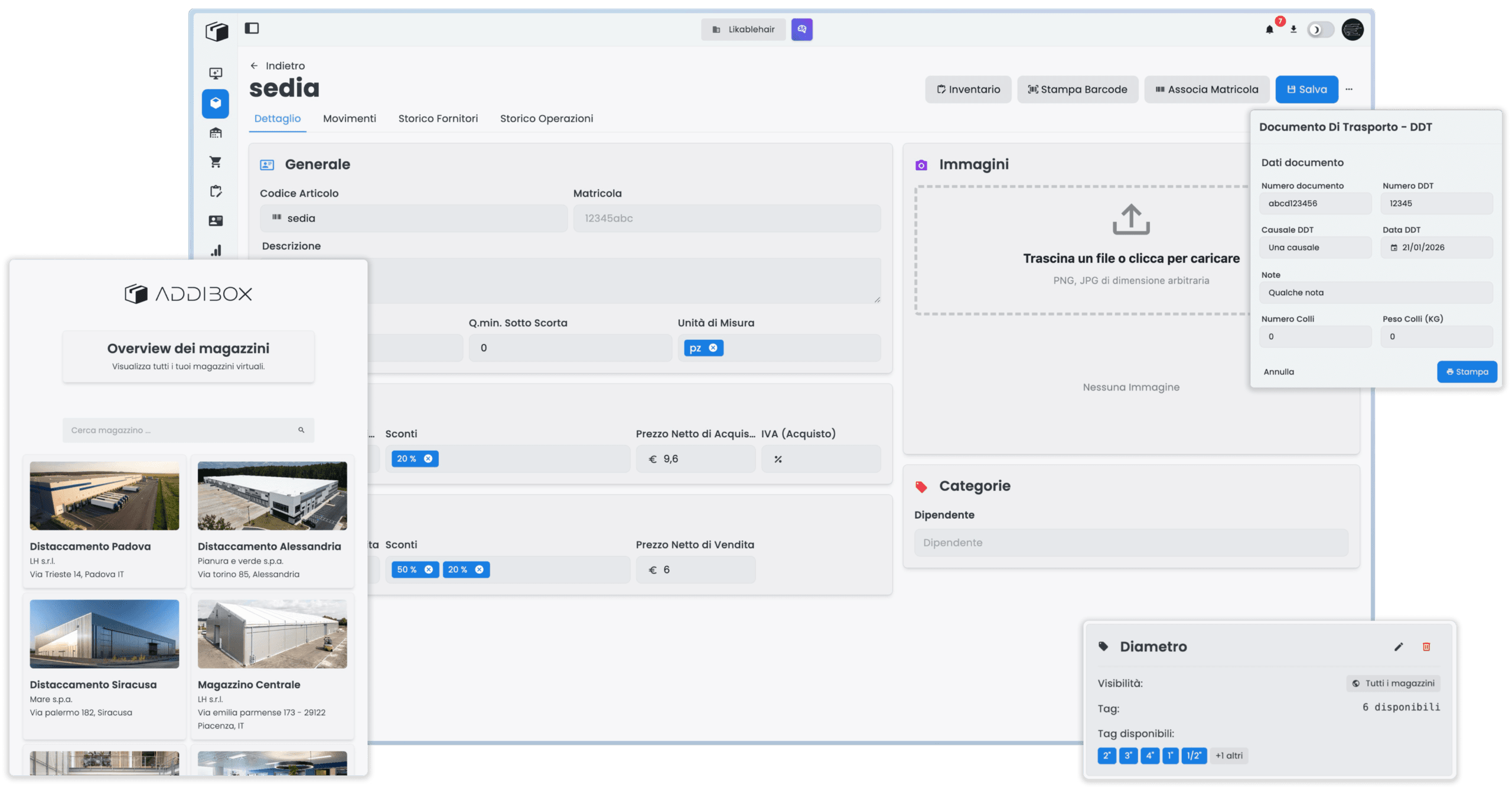Toggle the dark mode switch
The width and height of the screenshot is (1512, 787).
1319,30
